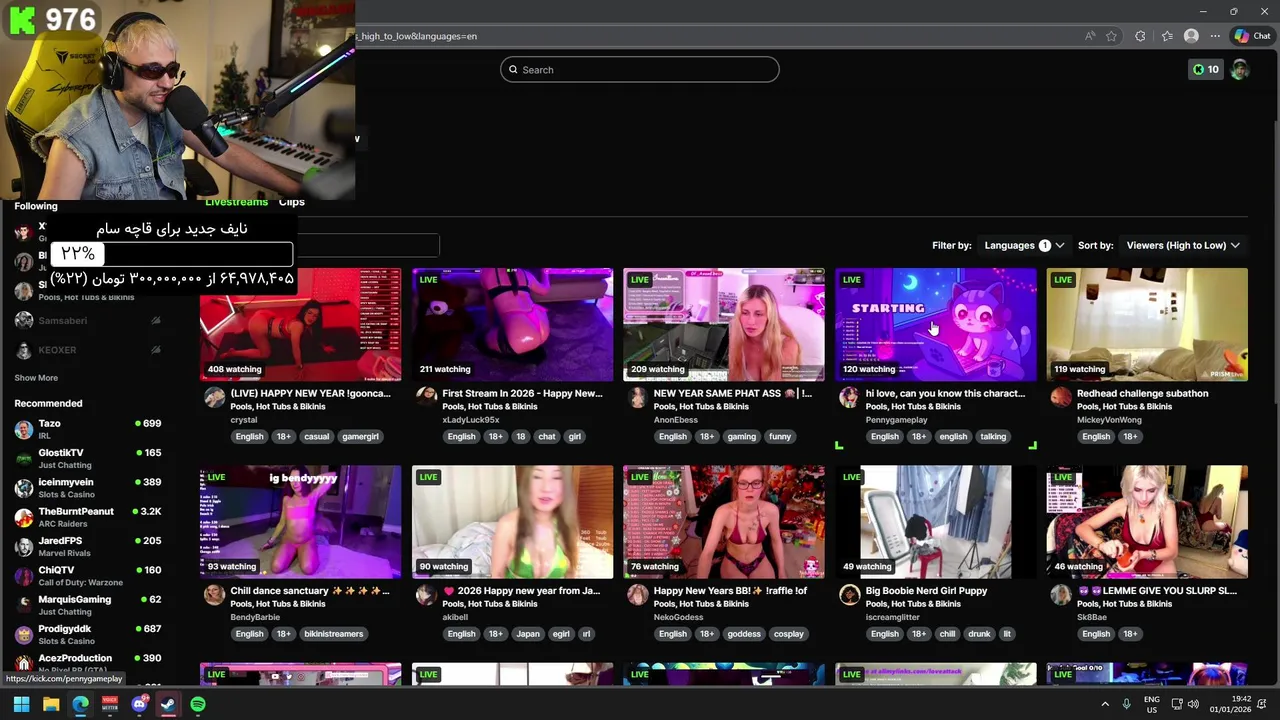Open the Kick user avatar menu
This screenshot has height=720, width=1280.
pos(1240,69)
